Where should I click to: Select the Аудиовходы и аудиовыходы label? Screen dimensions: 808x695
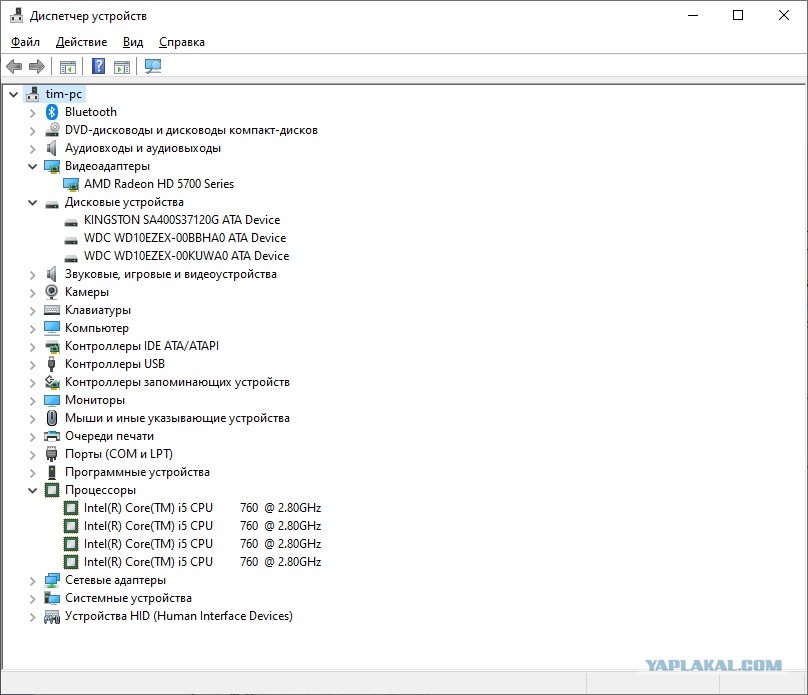(x=143, y=148)
